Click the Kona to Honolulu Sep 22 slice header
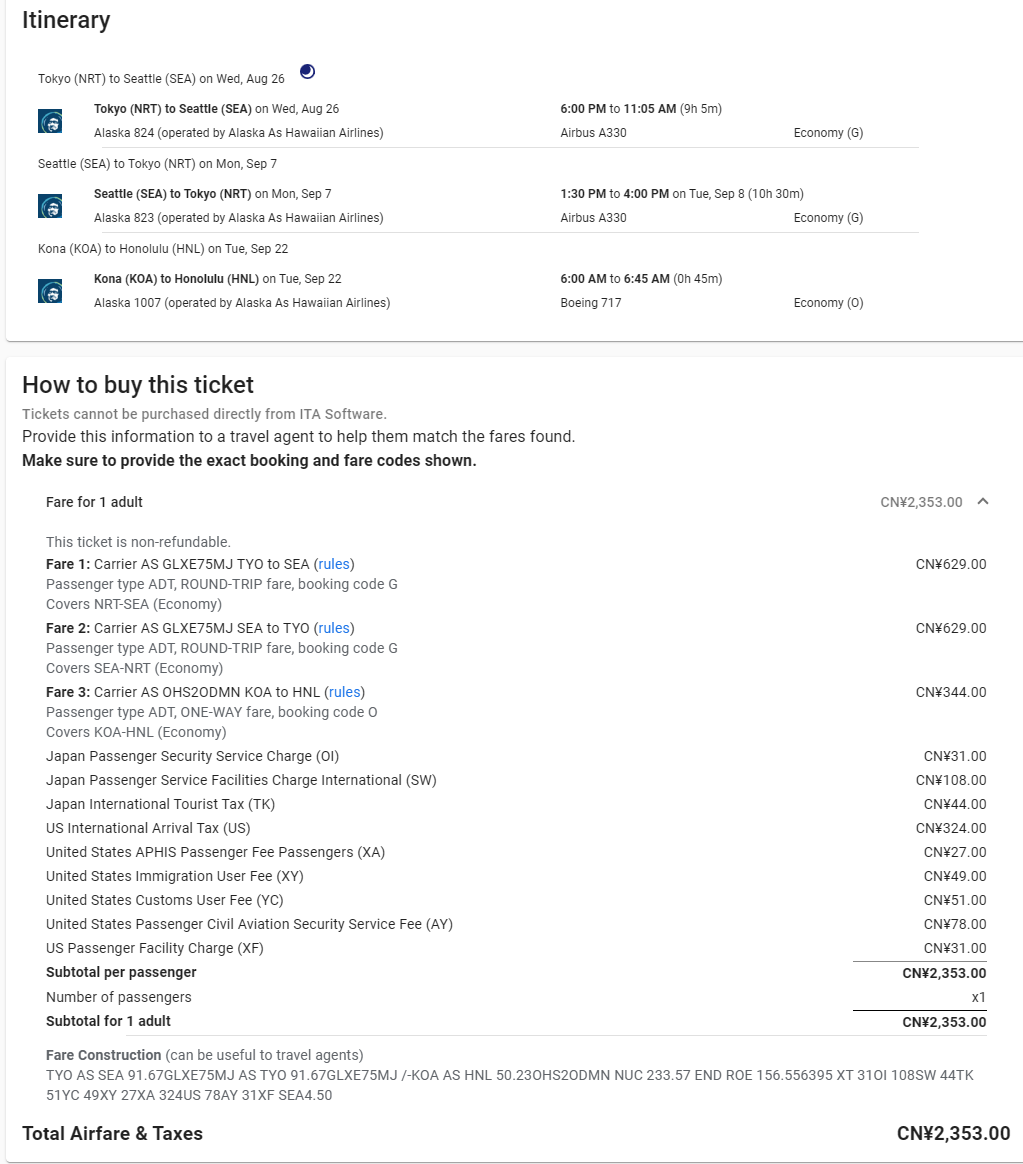 point(163,248)
